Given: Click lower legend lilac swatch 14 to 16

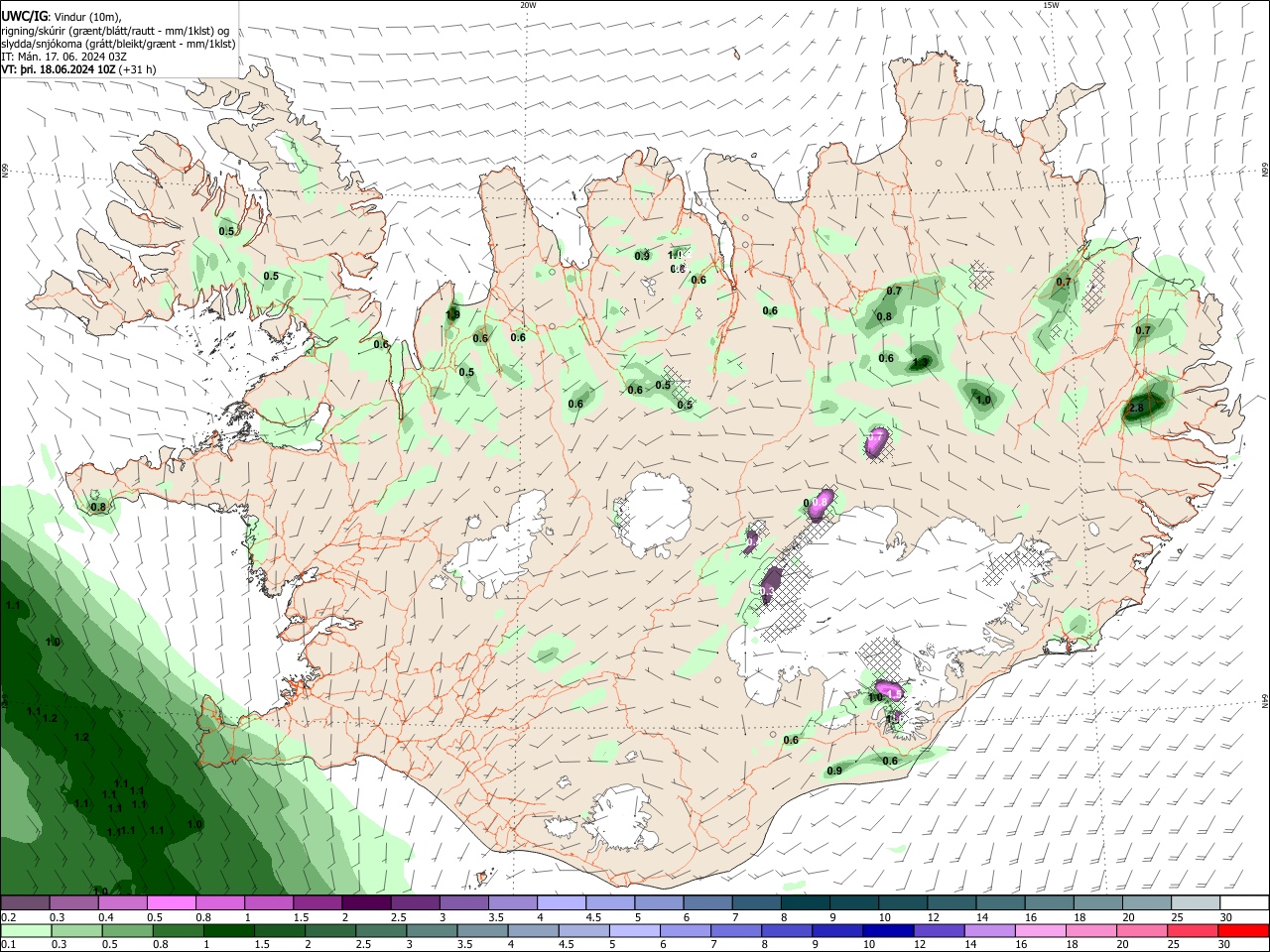Looking at the screenshot, I should click(990, 931).
